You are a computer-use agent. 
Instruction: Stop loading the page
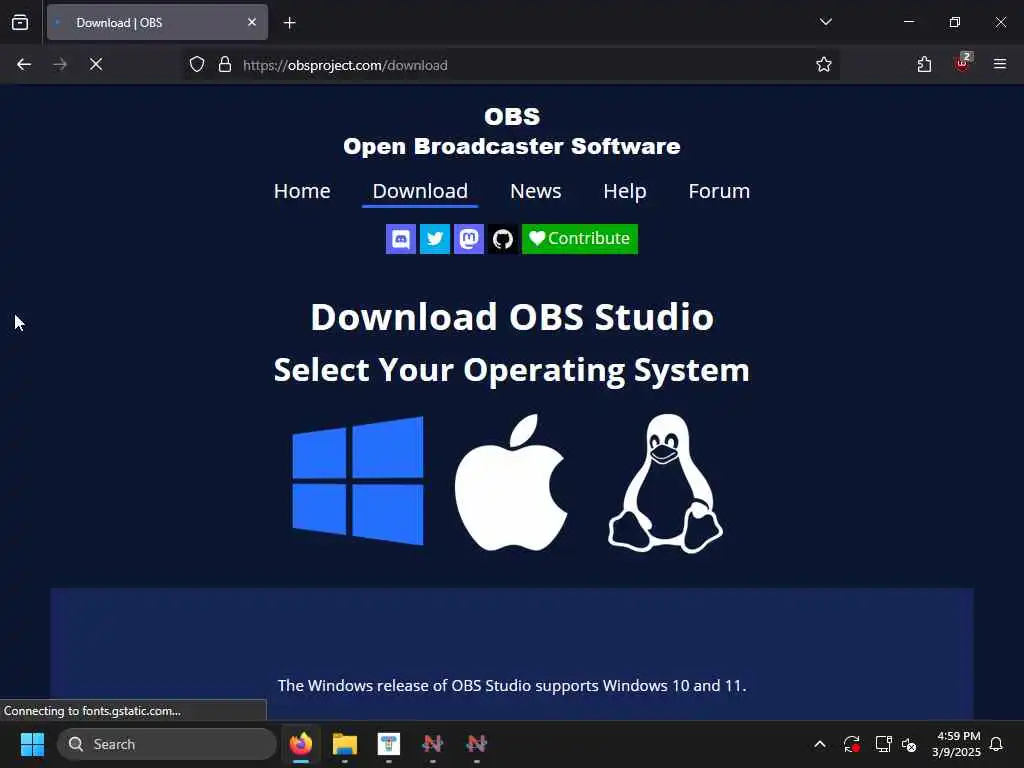96,65
